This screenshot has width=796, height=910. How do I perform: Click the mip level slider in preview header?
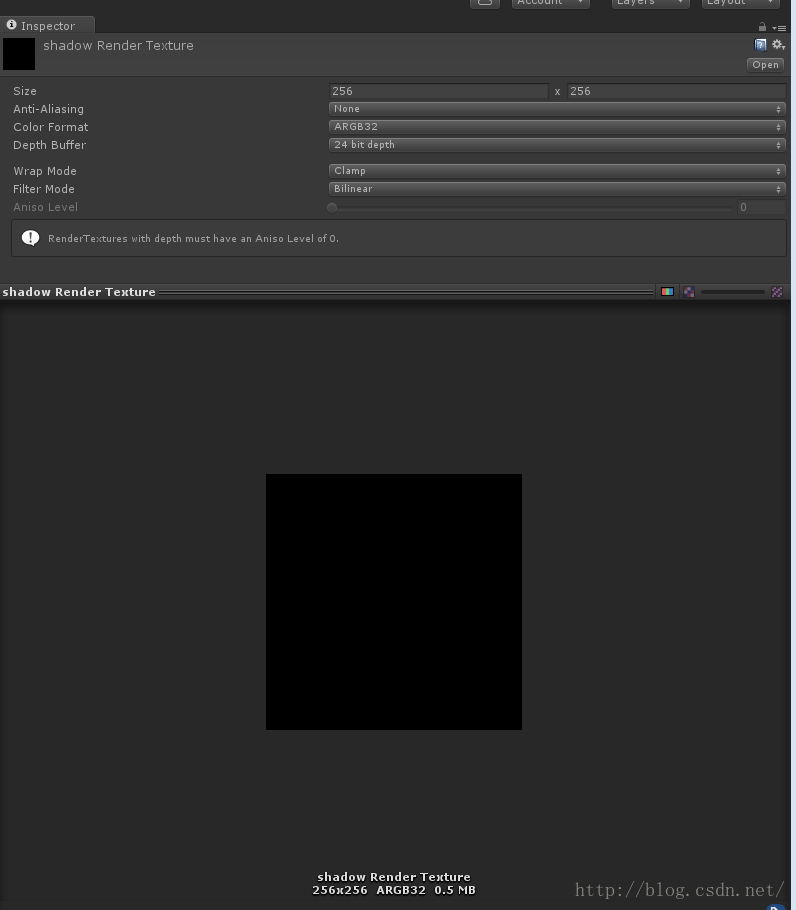tap(733, 292)
